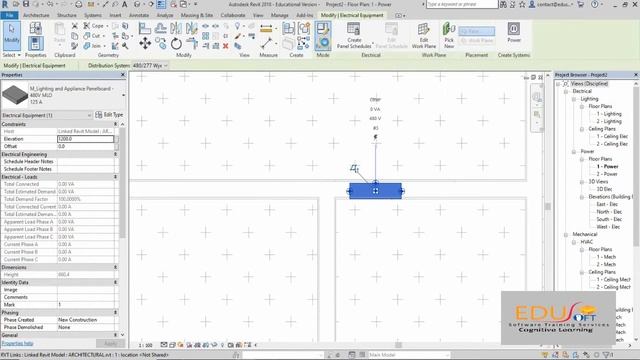Collapse the Mechanical node in Project Browser
The height and width of the screenshot is (360, 640).
click(566, 234)
